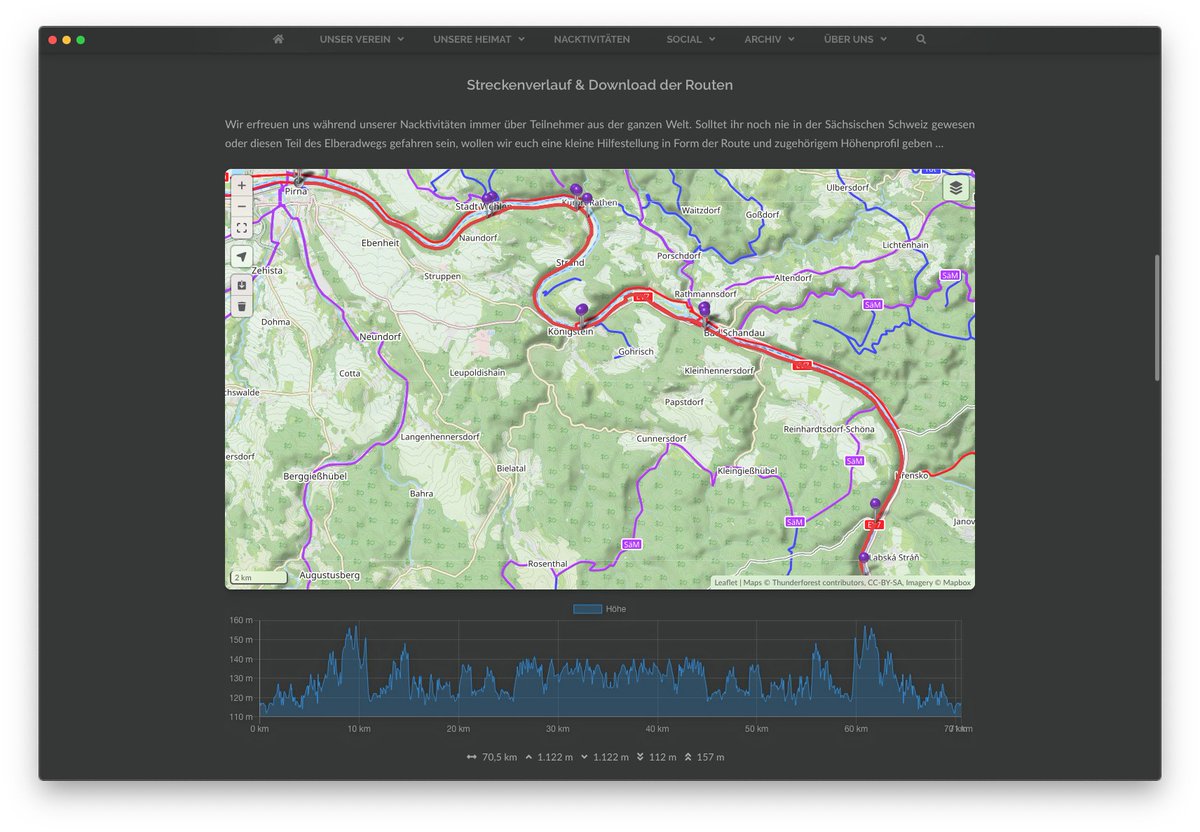This screenshot has height=832, width=1200.
Task: Click the distance arrows icon by 70,5 km
Action: [471, 757]
